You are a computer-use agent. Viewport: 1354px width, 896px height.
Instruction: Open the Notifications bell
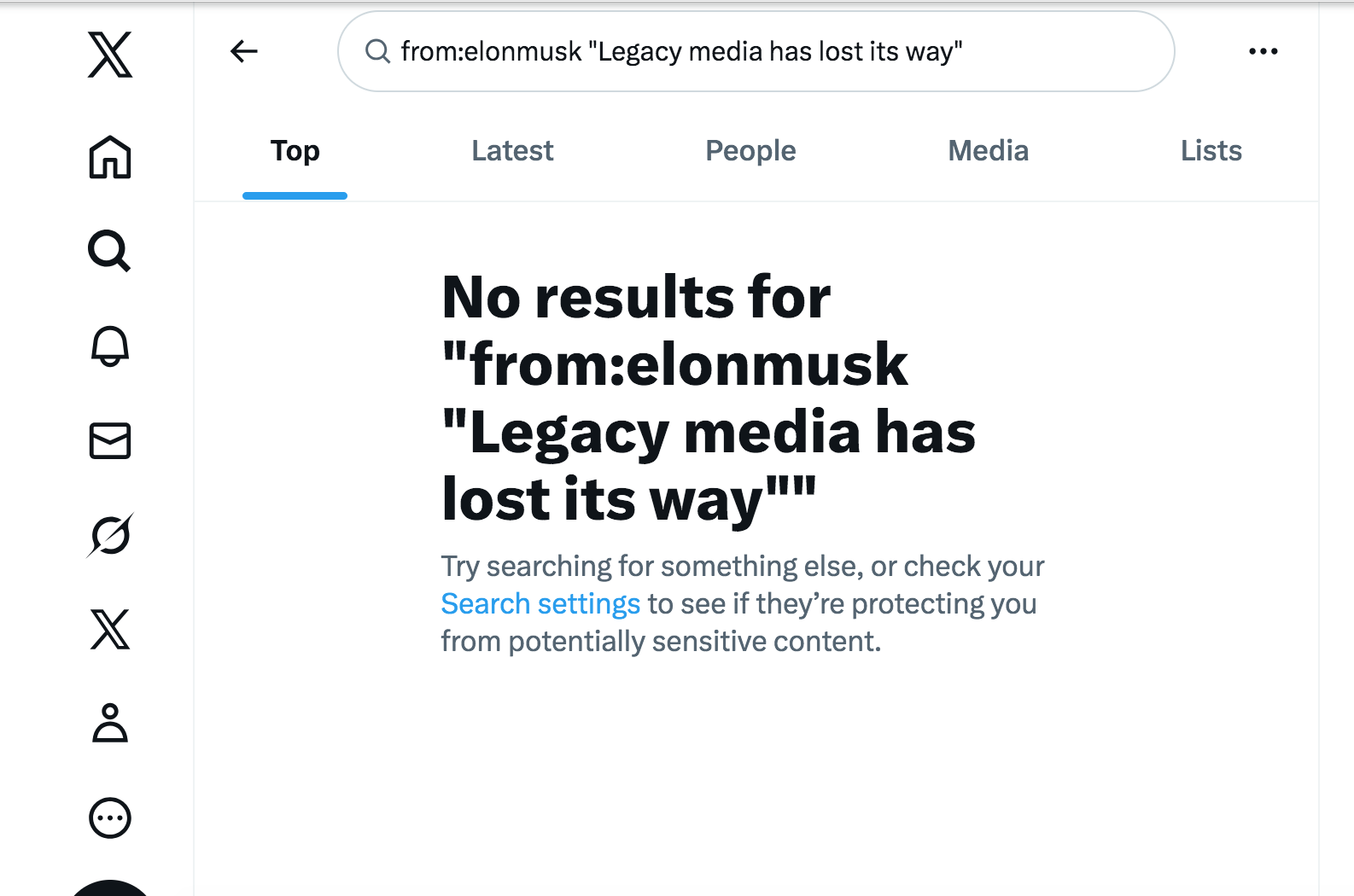110,346
